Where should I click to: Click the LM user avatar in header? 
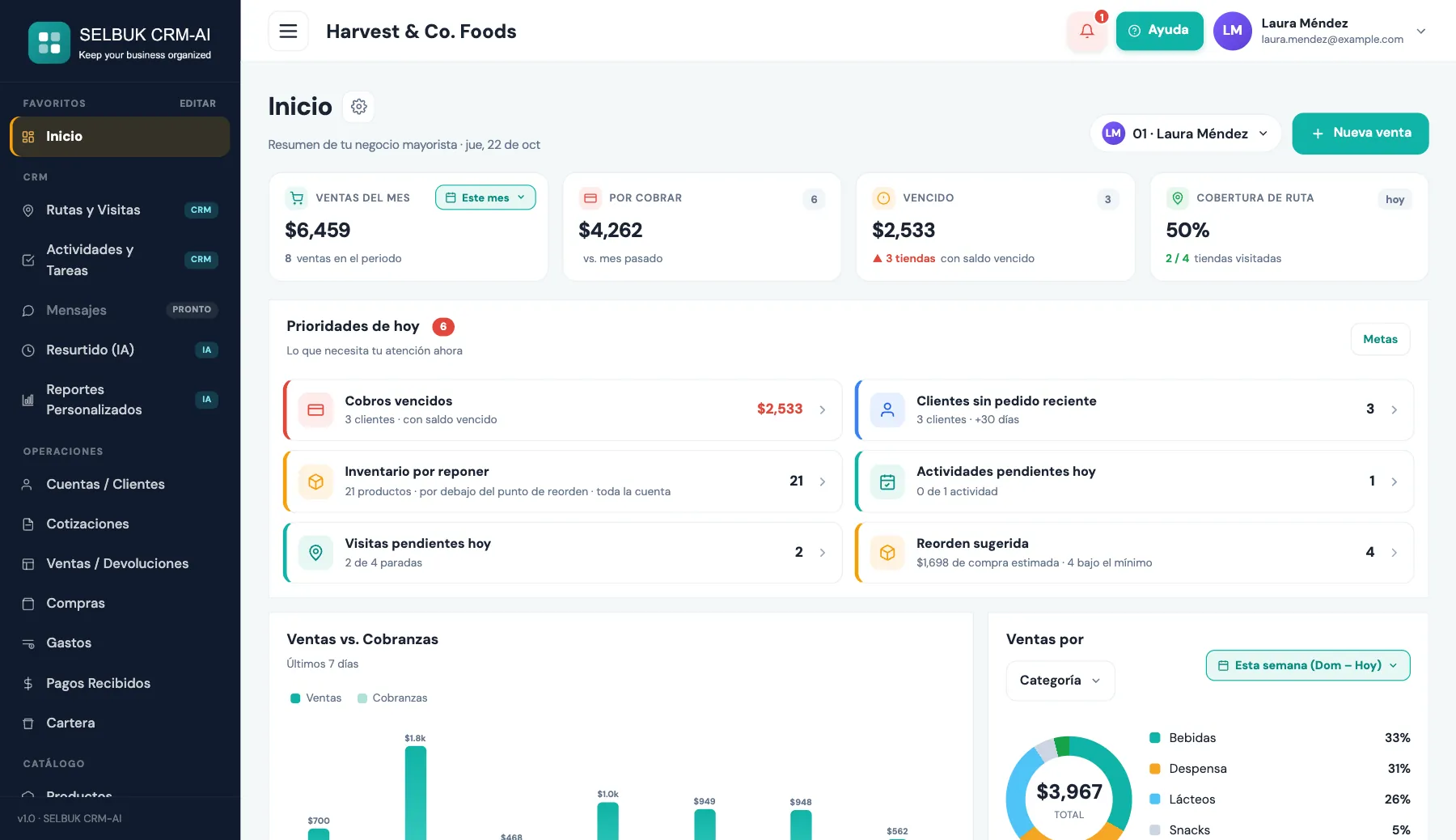coord(1233,31)
